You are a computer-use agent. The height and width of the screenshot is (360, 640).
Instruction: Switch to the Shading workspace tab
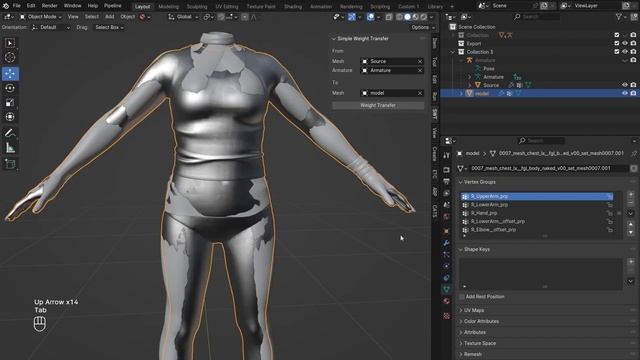coord(293,7)
